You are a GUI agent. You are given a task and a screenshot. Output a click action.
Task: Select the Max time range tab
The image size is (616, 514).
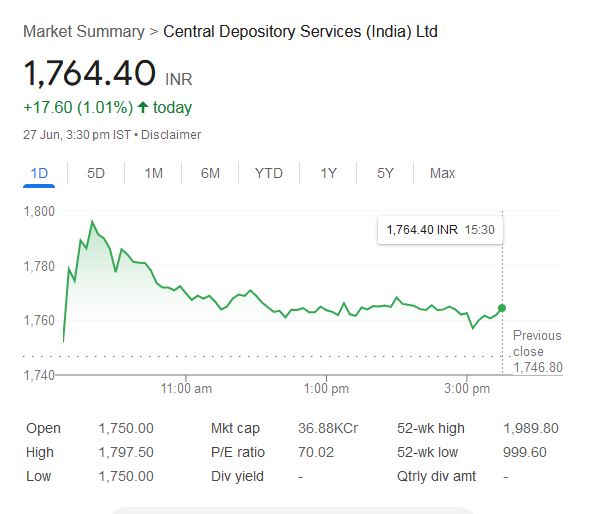tap(442, 173)
